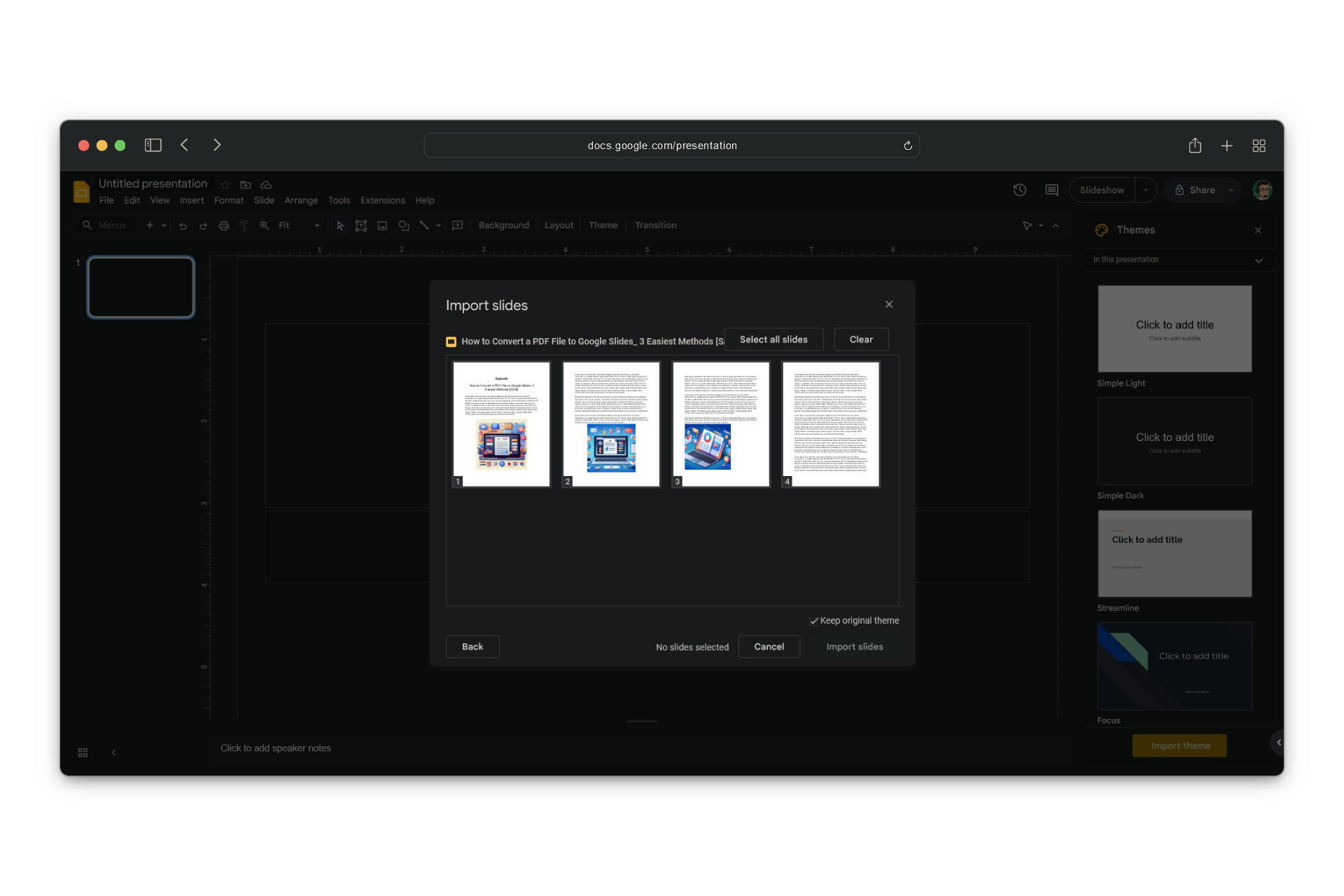Click the print icon in toolbar
This screenshot has height=896, width=1344.
(224, 225)
